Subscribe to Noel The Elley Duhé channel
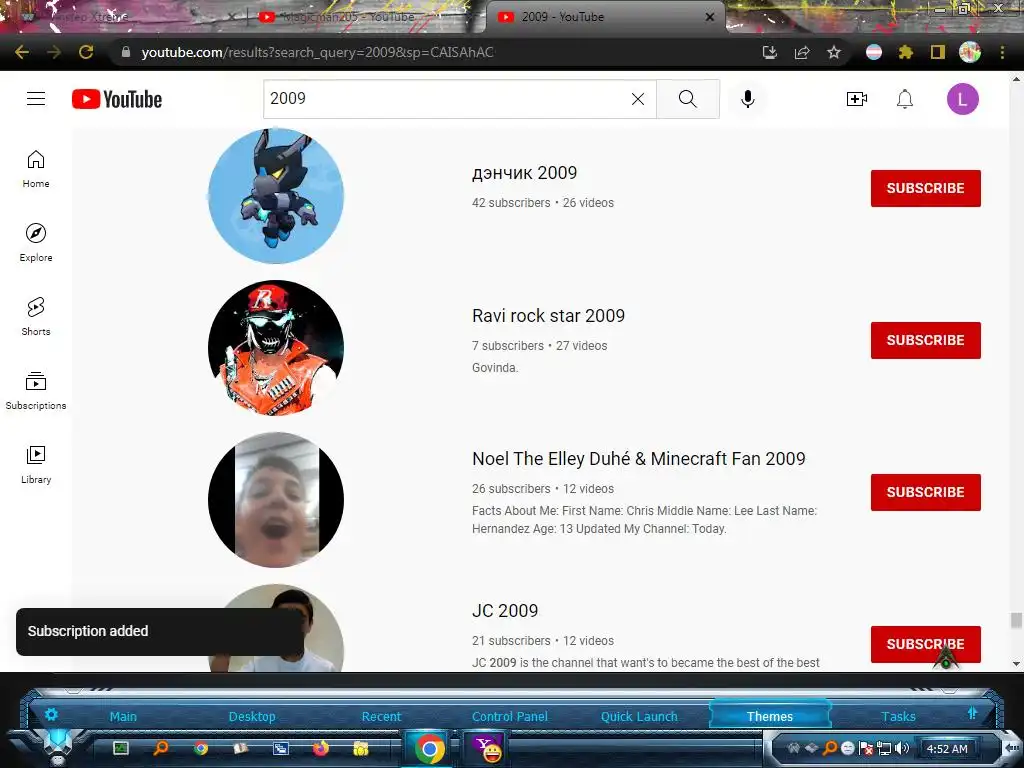 click(925, 492)
